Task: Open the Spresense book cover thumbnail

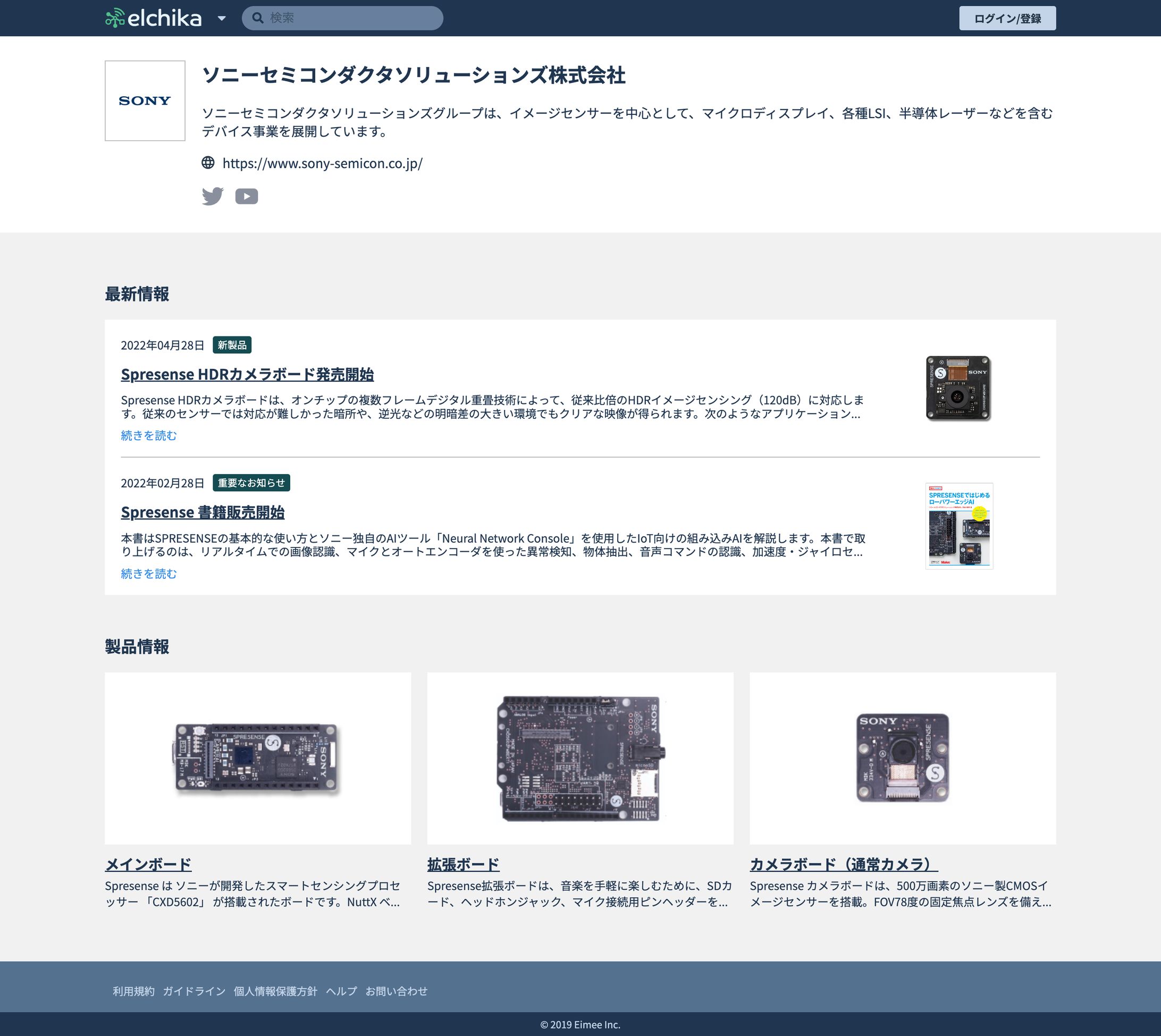Action: 959,526
